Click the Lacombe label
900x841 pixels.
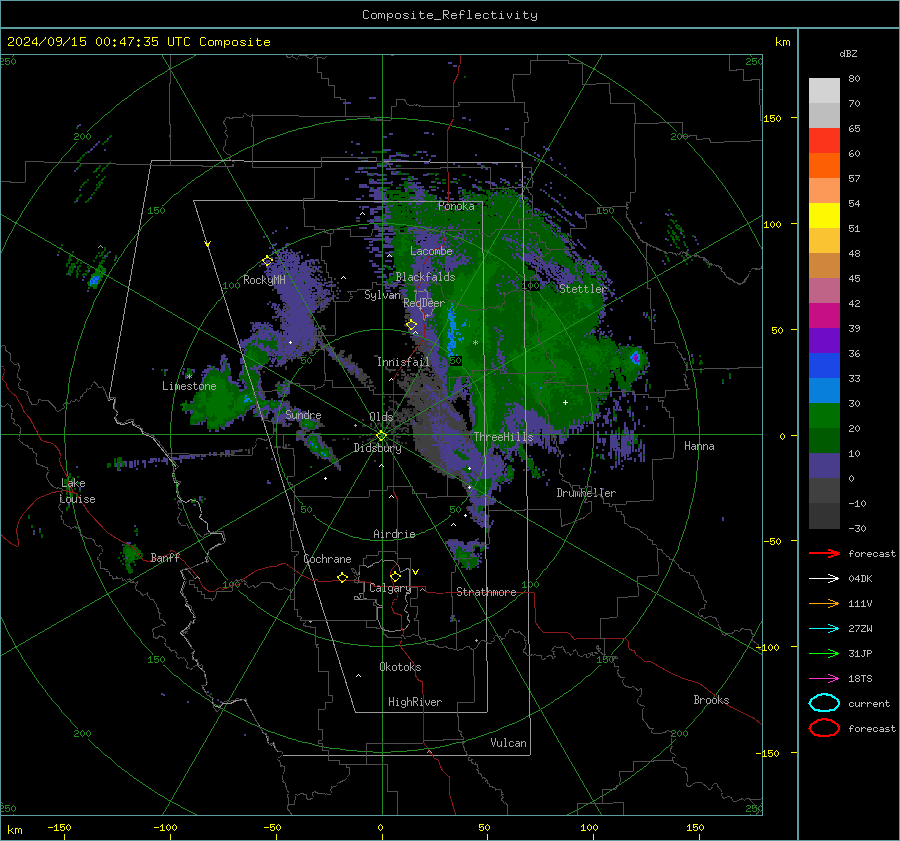click(431, 251)
